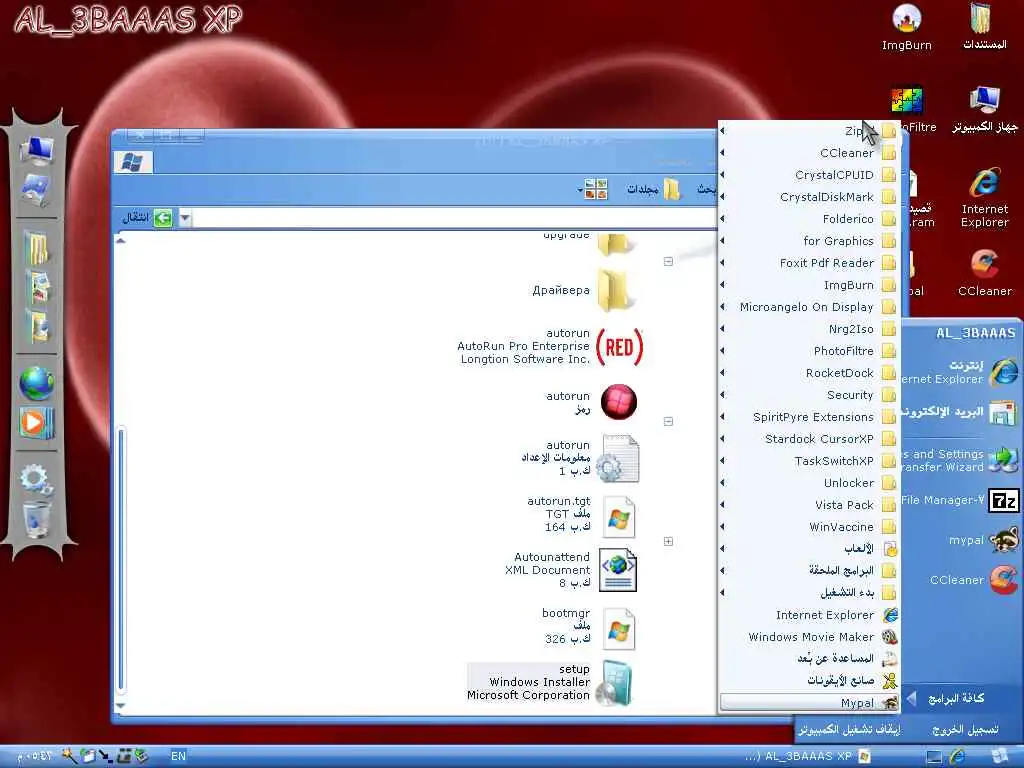This screenshot has height=768, width=1024.
Task: Collapse the minus expander near the Драйвера folder
Action: (668, 261)
